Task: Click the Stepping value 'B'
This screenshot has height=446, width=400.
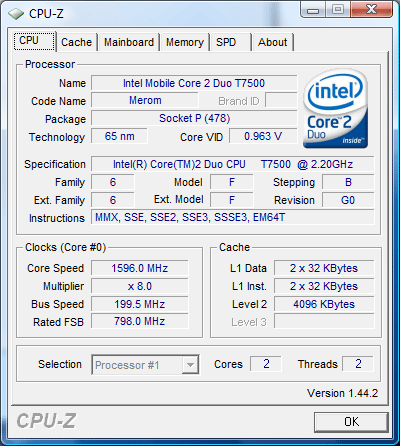Action: [348, 182]
